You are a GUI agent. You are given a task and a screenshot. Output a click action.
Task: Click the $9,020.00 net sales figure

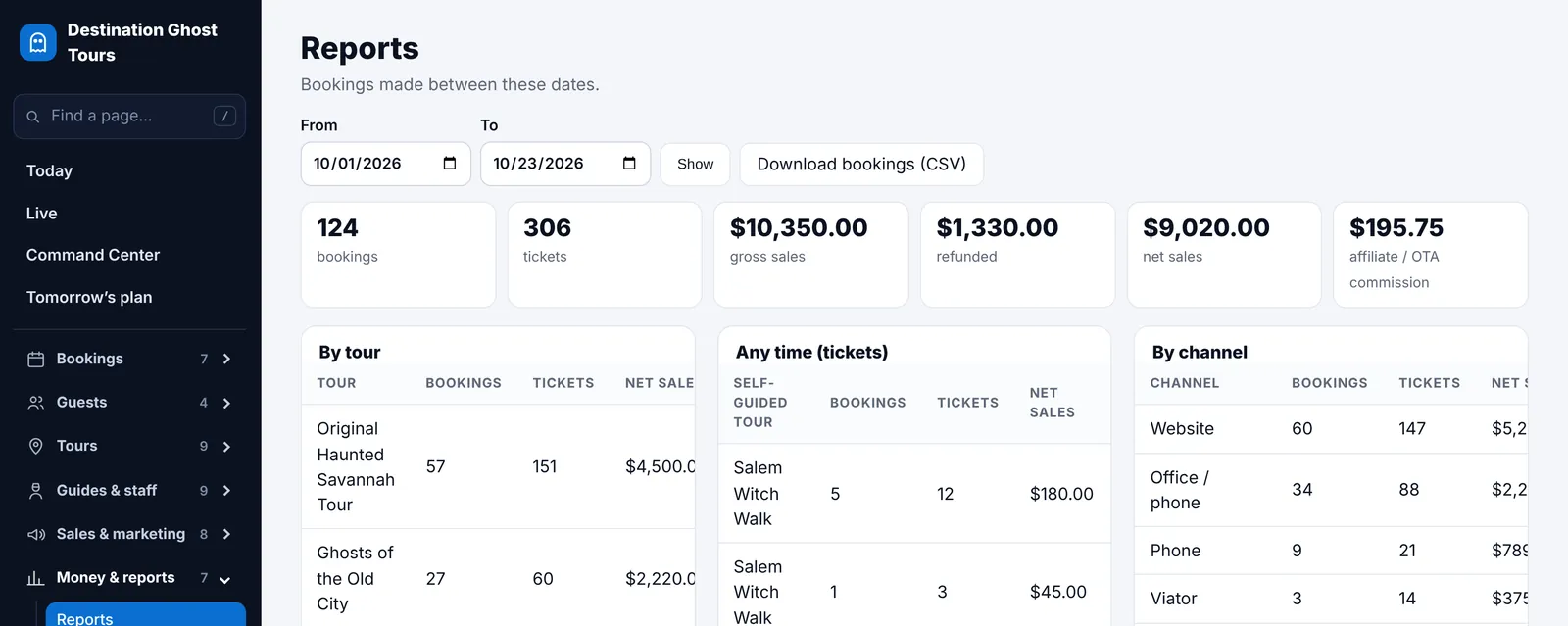1206,228
